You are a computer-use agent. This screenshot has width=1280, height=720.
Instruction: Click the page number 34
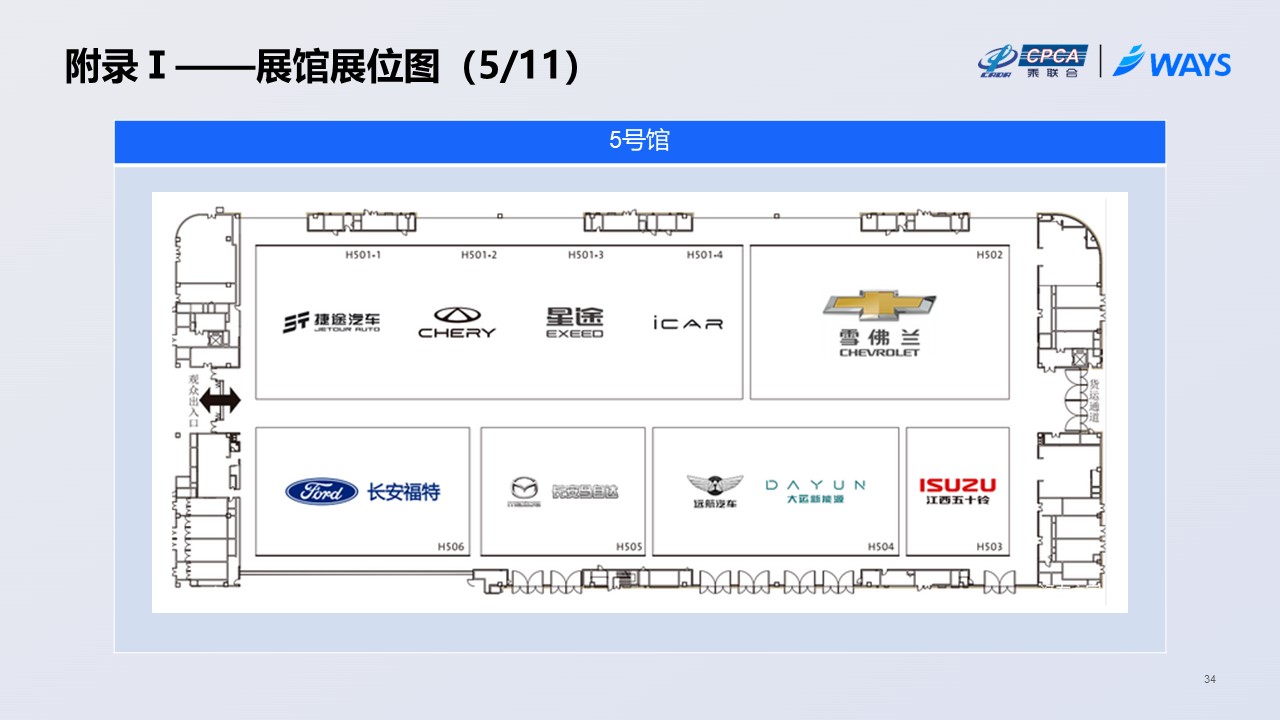(x=1210, y=680)
